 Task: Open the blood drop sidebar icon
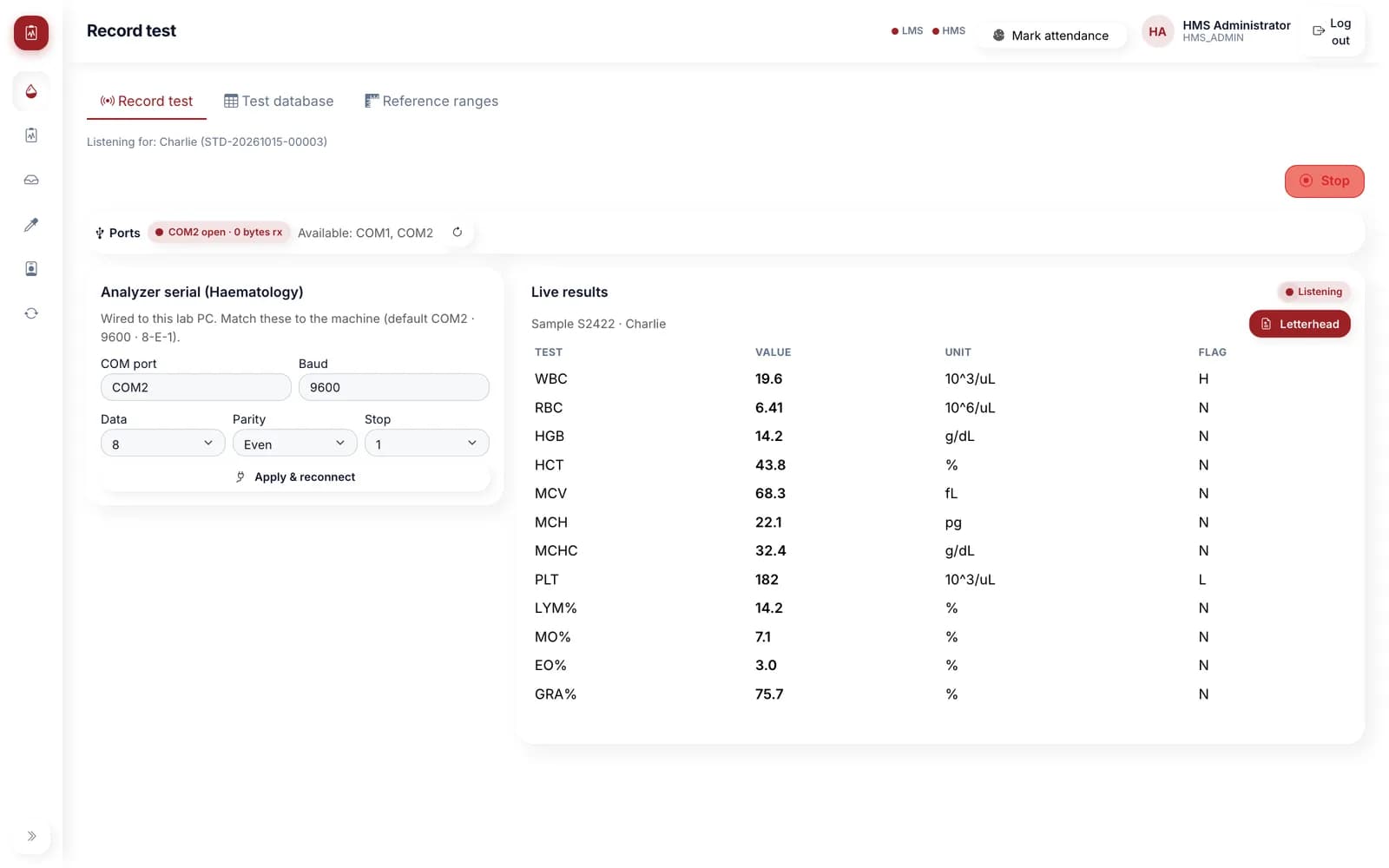coord(31,91)
